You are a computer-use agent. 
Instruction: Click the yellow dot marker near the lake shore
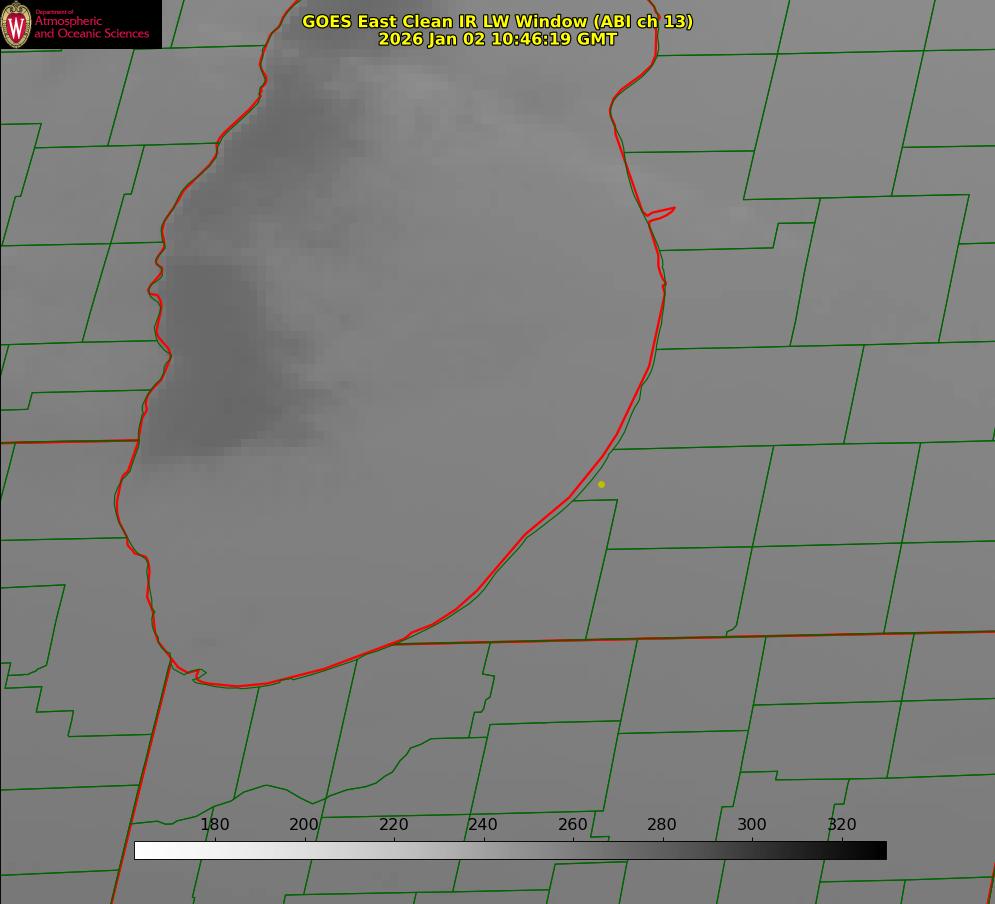[601, 484]
